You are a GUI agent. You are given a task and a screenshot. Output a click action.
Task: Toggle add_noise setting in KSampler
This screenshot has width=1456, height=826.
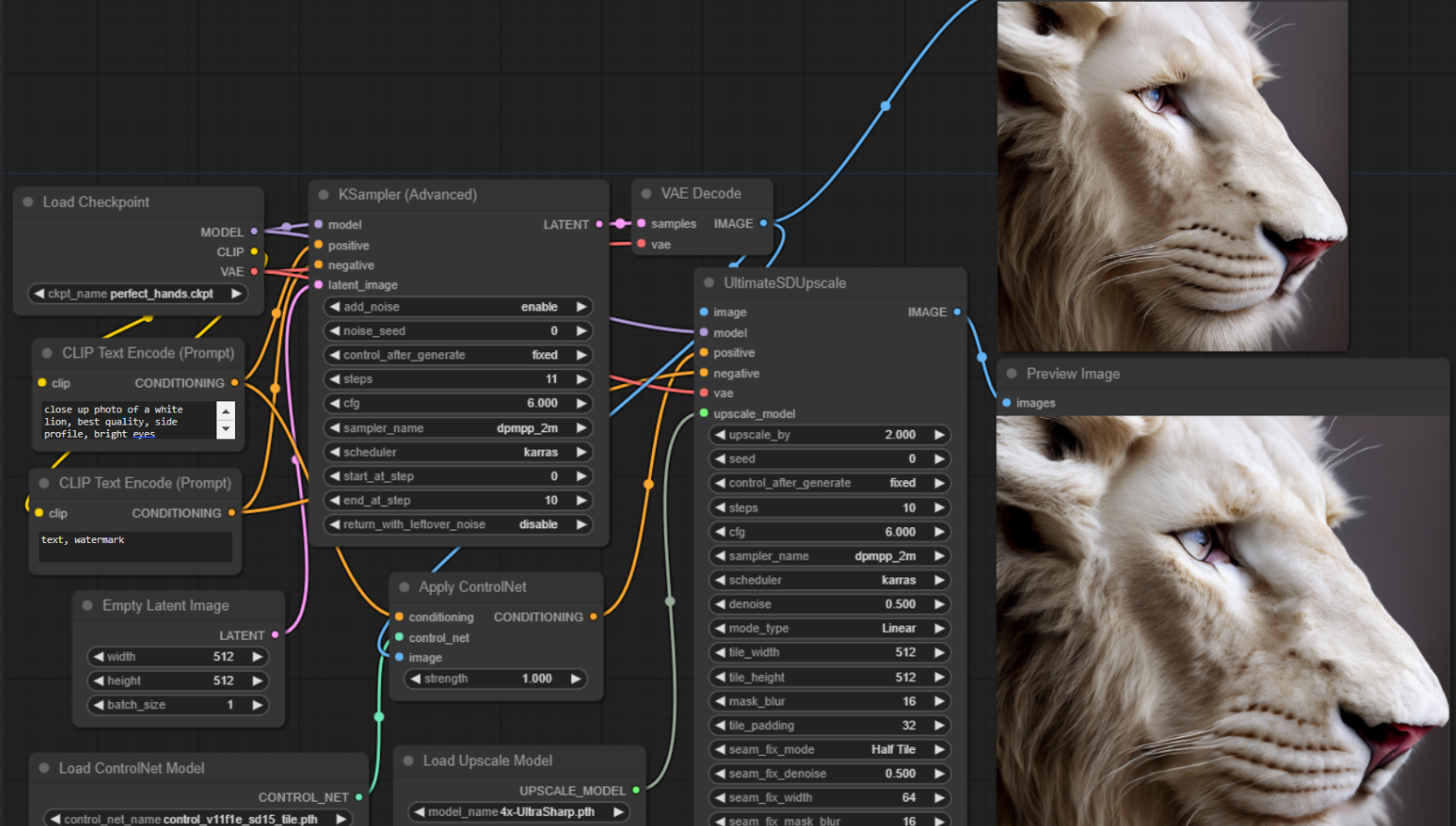[458, 307]
